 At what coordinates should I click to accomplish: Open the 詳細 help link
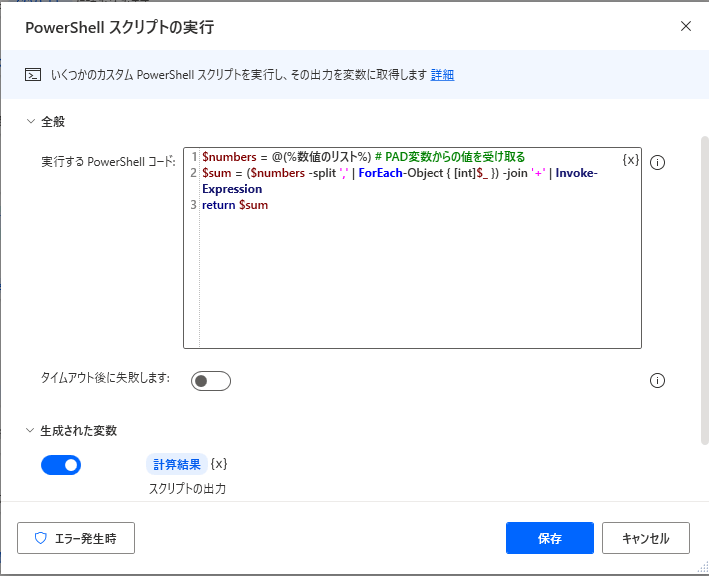coord(442,75)
